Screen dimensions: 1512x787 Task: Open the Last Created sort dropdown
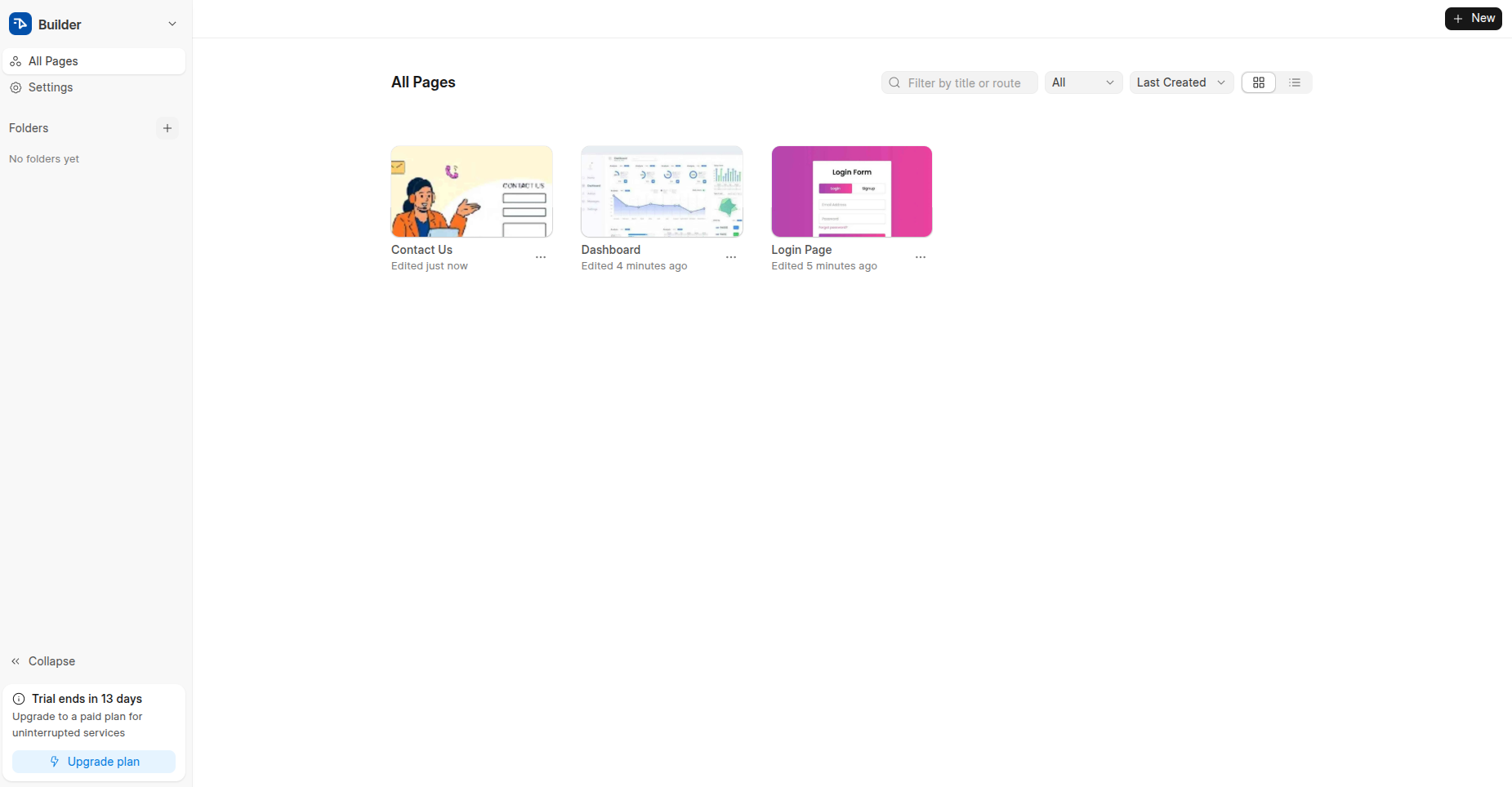(1181, 82)
